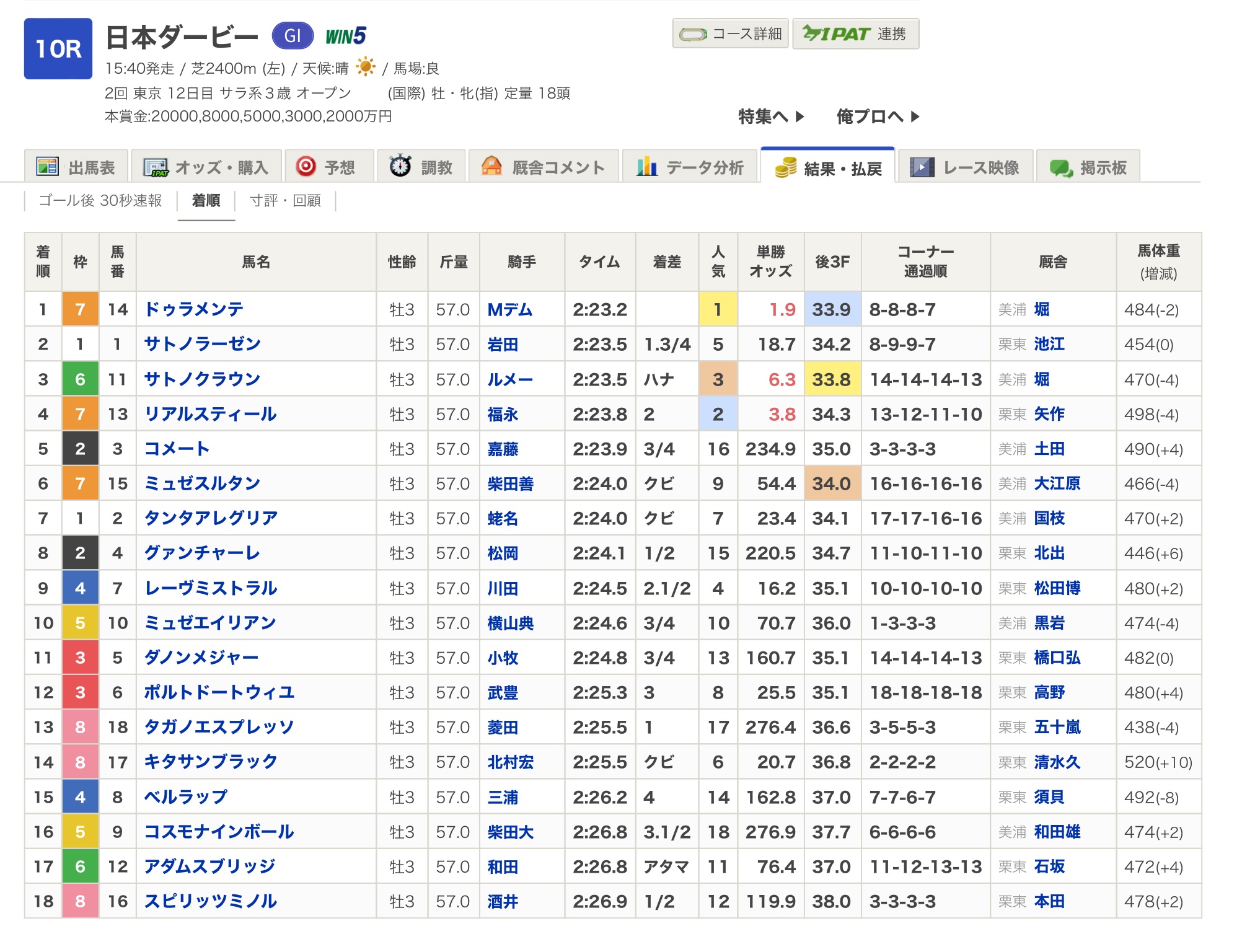1242x952 pixels.
Task: Open trainer 池江 page
Action: tap(1049, 343)
